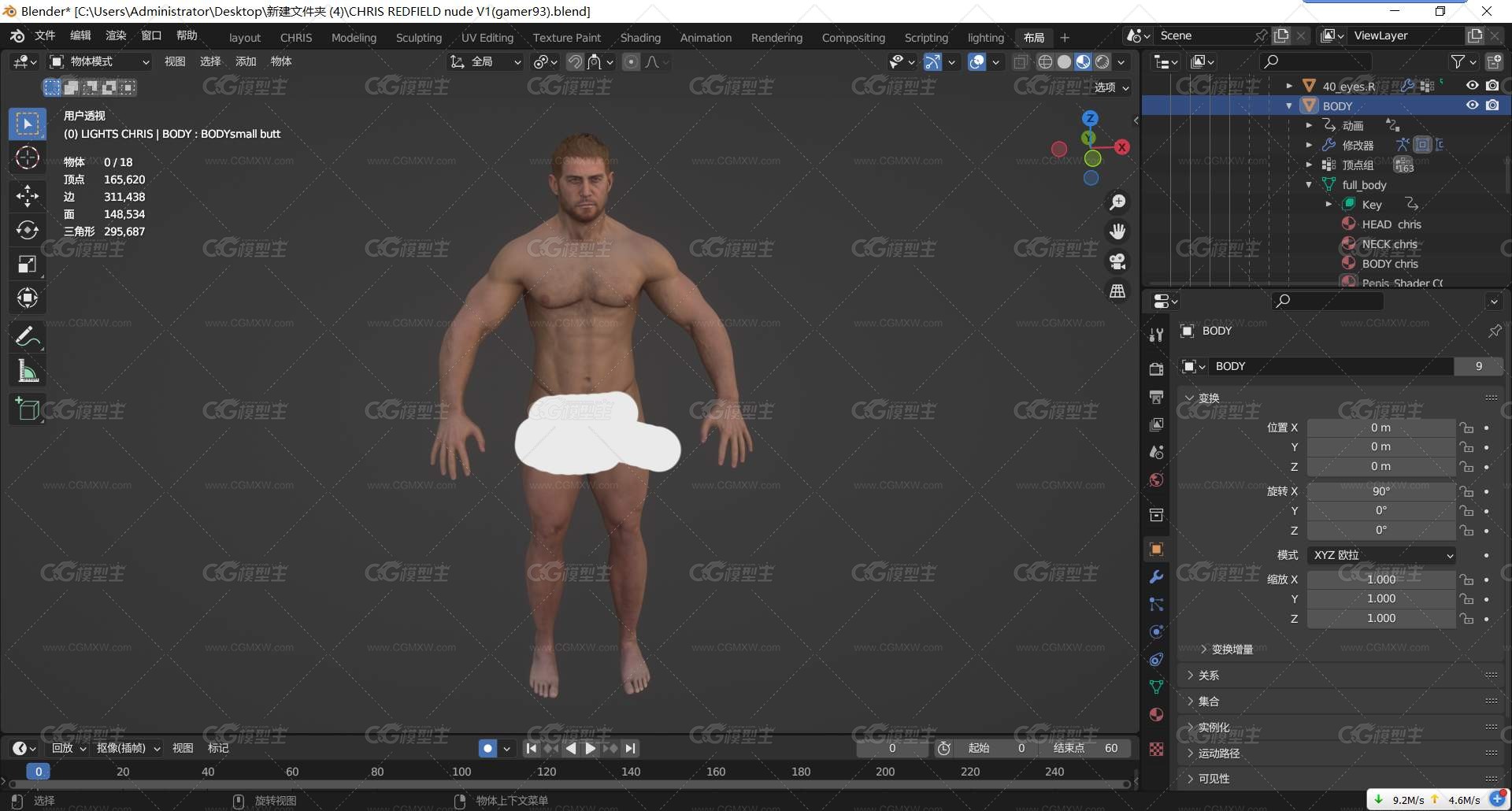1512x811 pixels.
Task: Hide the BODY object with eye icon
Action: click(x=1472, y=106)
